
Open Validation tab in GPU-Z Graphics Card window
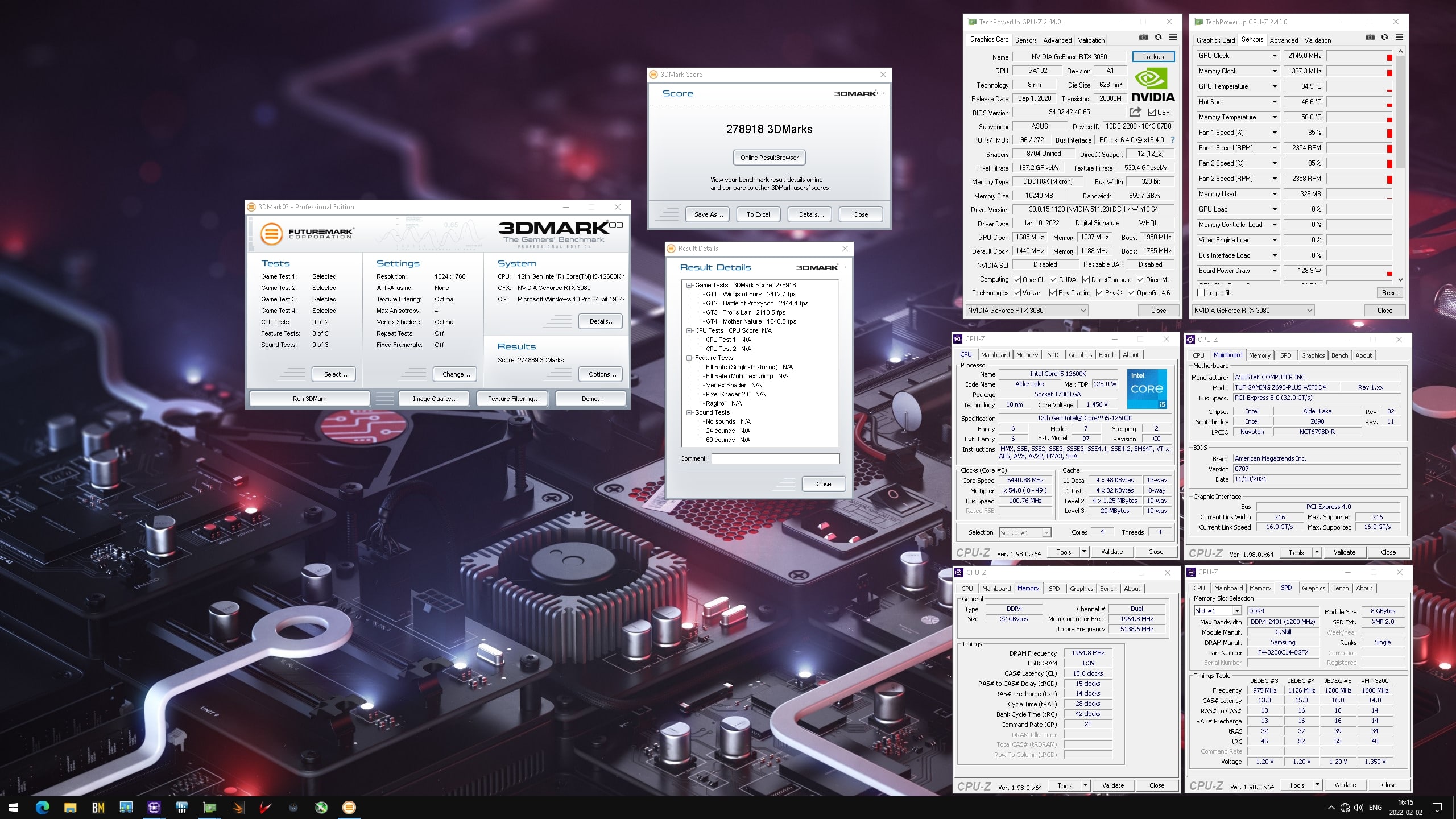point(1091,40)
